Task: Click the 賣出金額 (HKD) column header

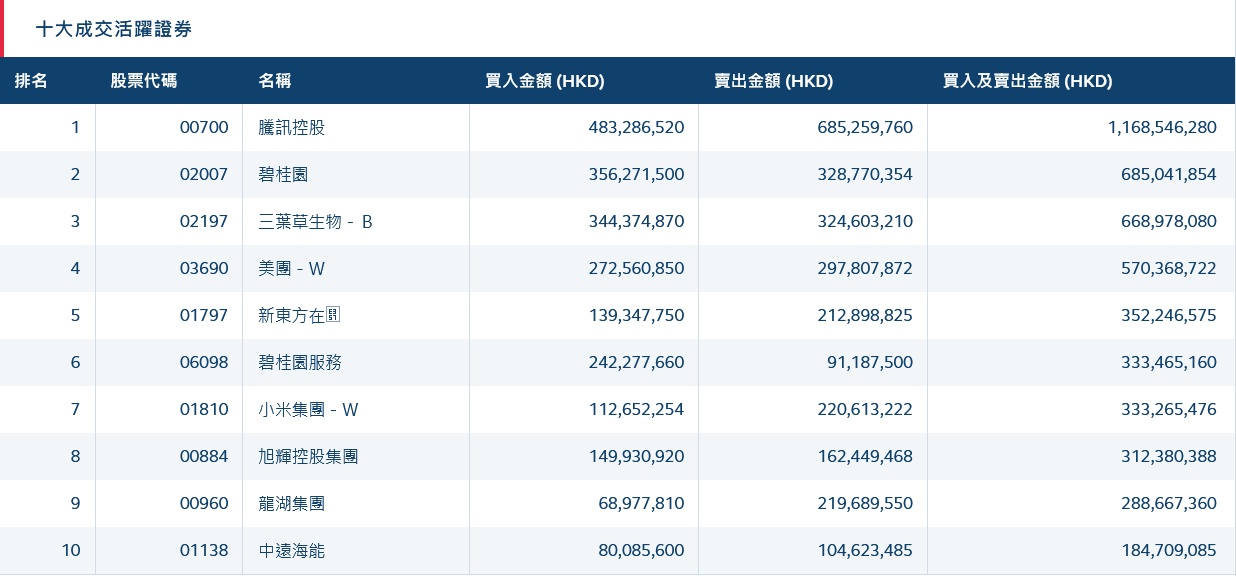Action: [x=774, y=81]
